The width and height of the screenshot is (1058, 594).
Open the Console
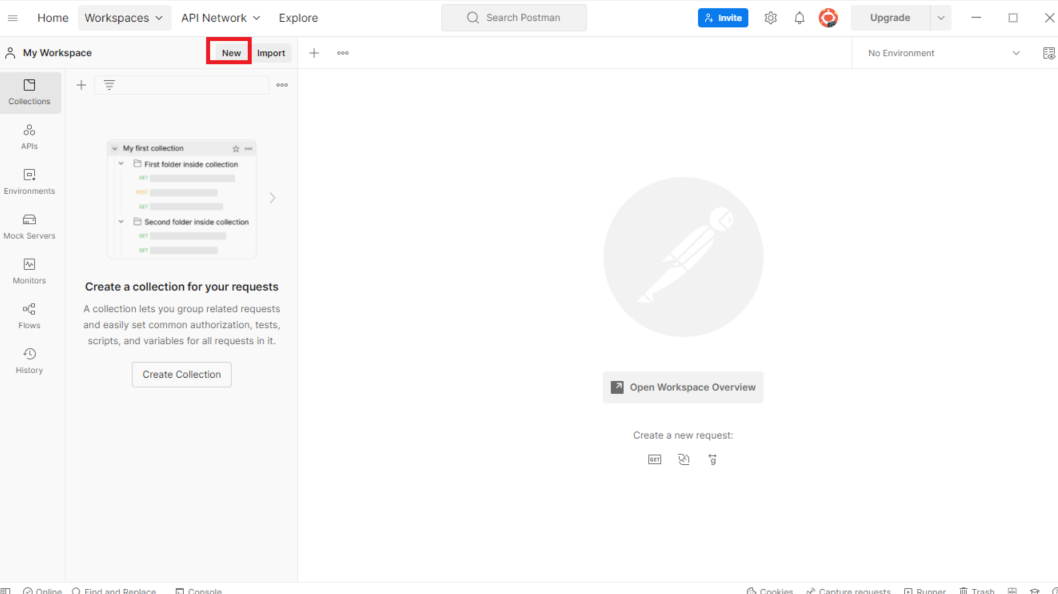pyautogui.click(x=198, y=591)
